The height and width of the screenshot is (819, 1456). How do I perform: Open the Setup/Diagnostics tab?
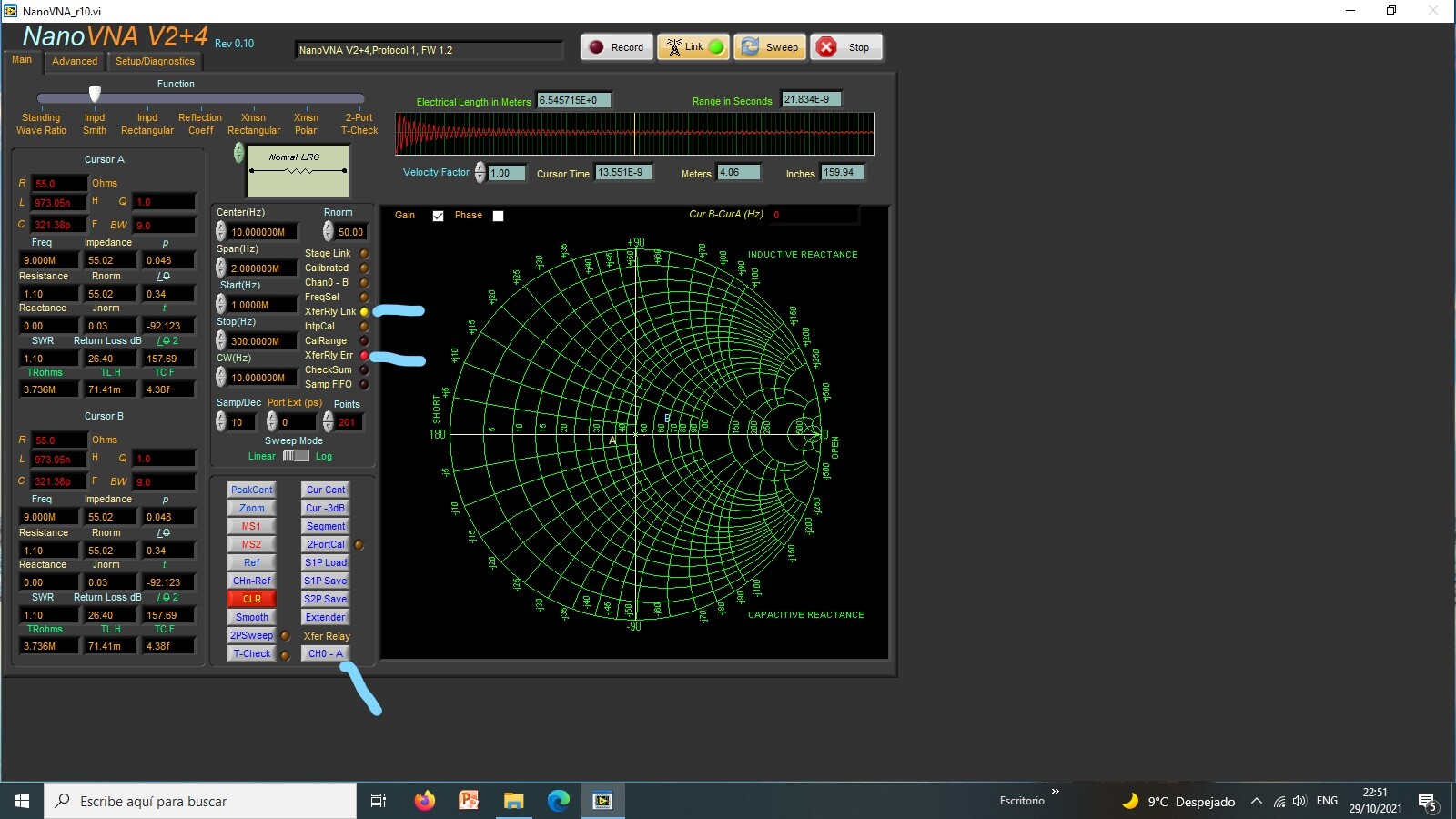(155, 61)
